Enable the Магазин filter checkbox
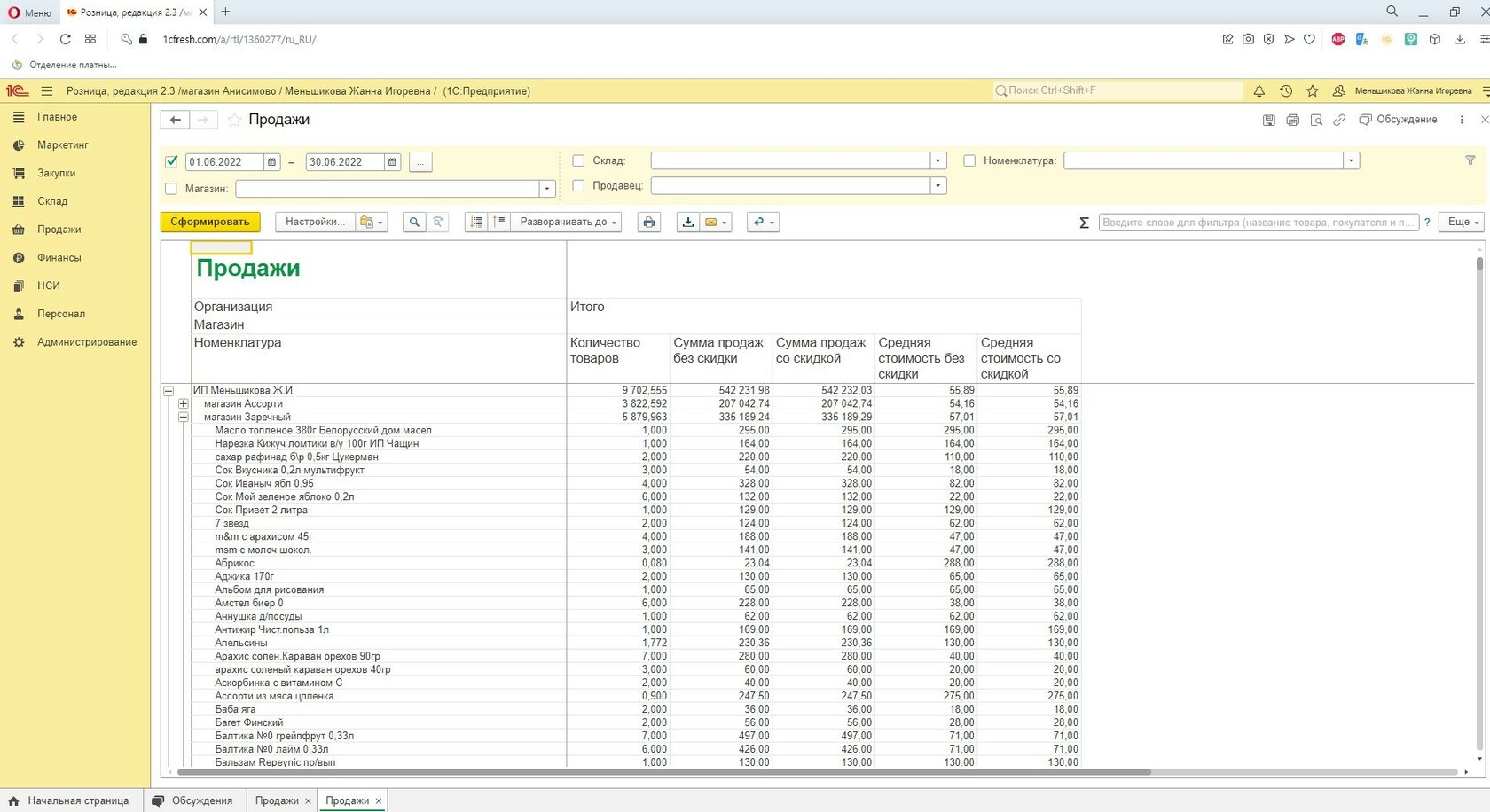This screenshot has width=1490, height=812. coord(171,189)
